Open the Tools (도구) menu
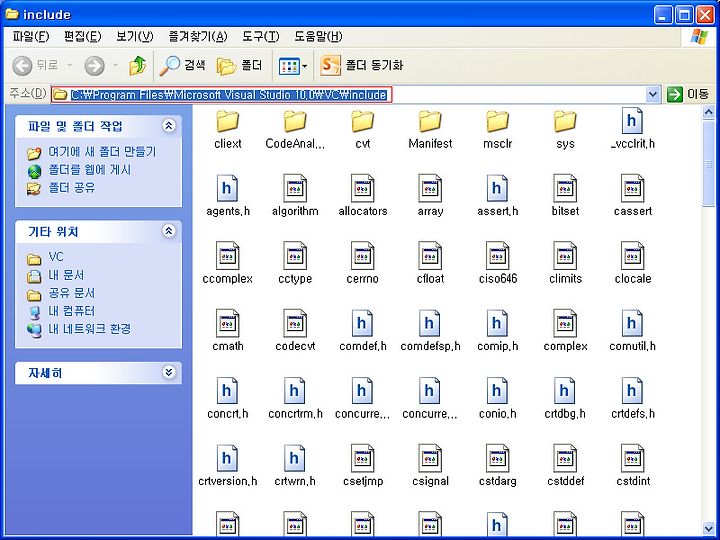Screen dimensions: 720x540 point(260,36)
